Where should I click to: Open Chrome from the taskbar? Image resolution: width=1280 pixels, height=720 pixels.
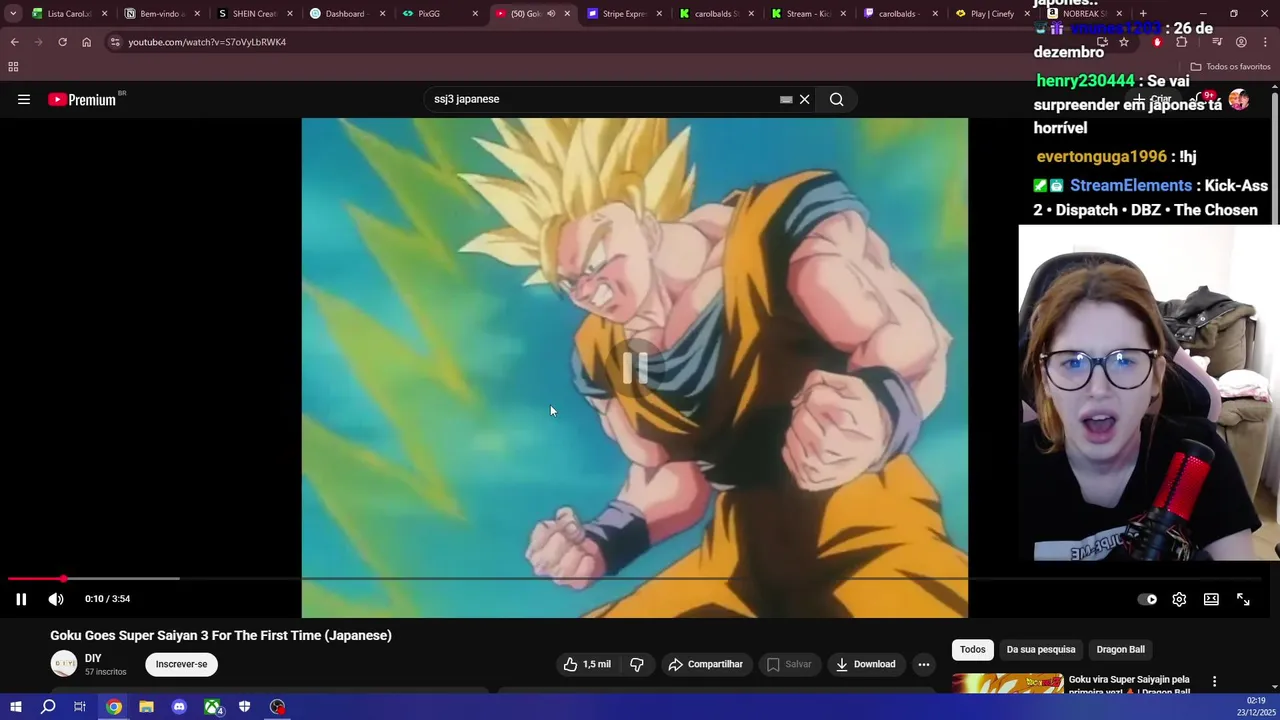click(x=114, y=707)
